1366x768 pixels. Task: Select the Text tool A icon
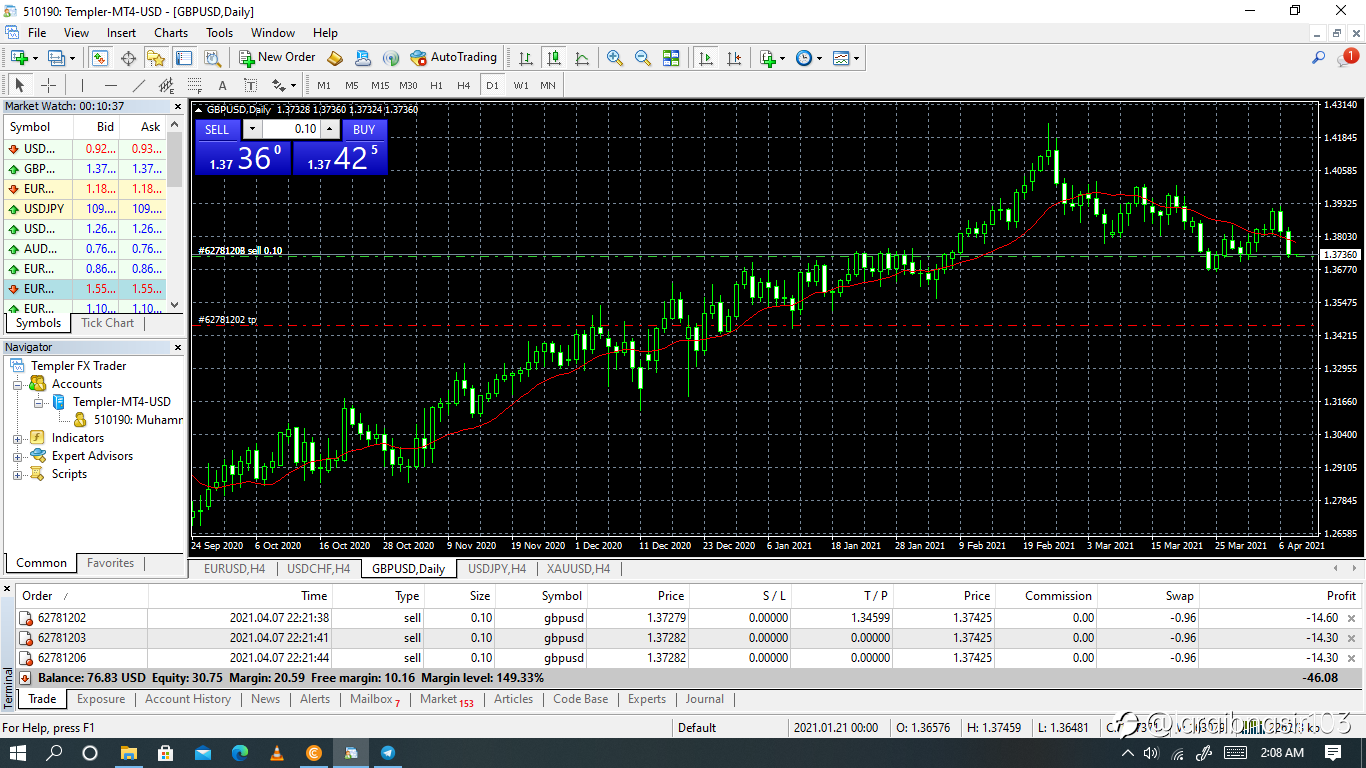tap(222, 85)
